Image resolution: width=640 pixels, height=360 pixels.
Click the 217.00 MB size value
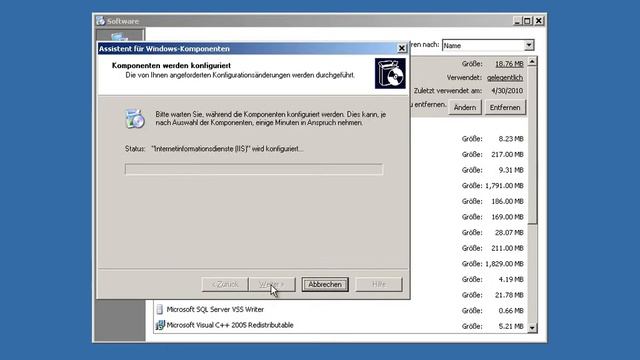507,154
